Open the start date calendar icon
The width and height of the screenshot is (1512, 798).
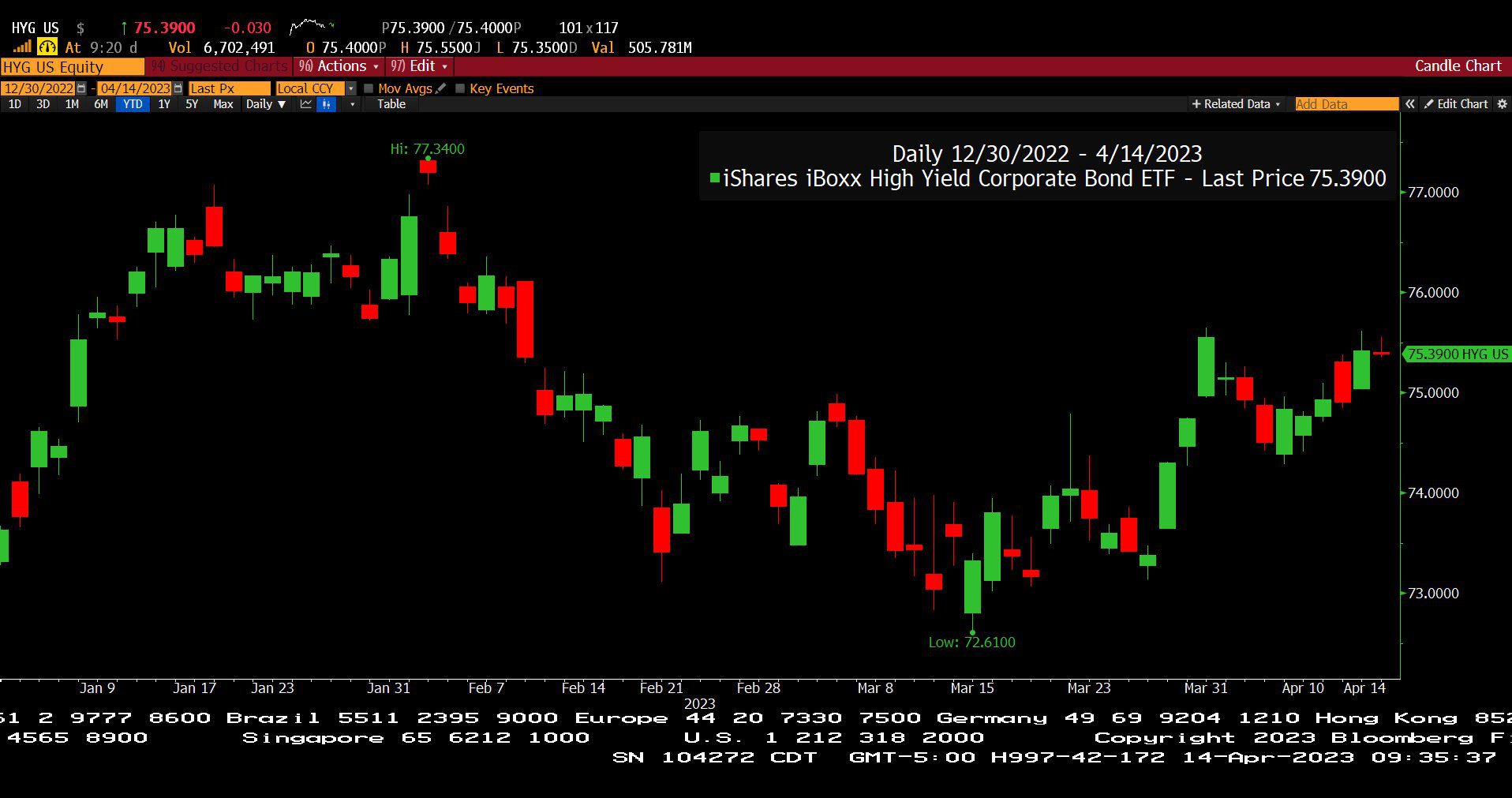[x=81, y=88]
